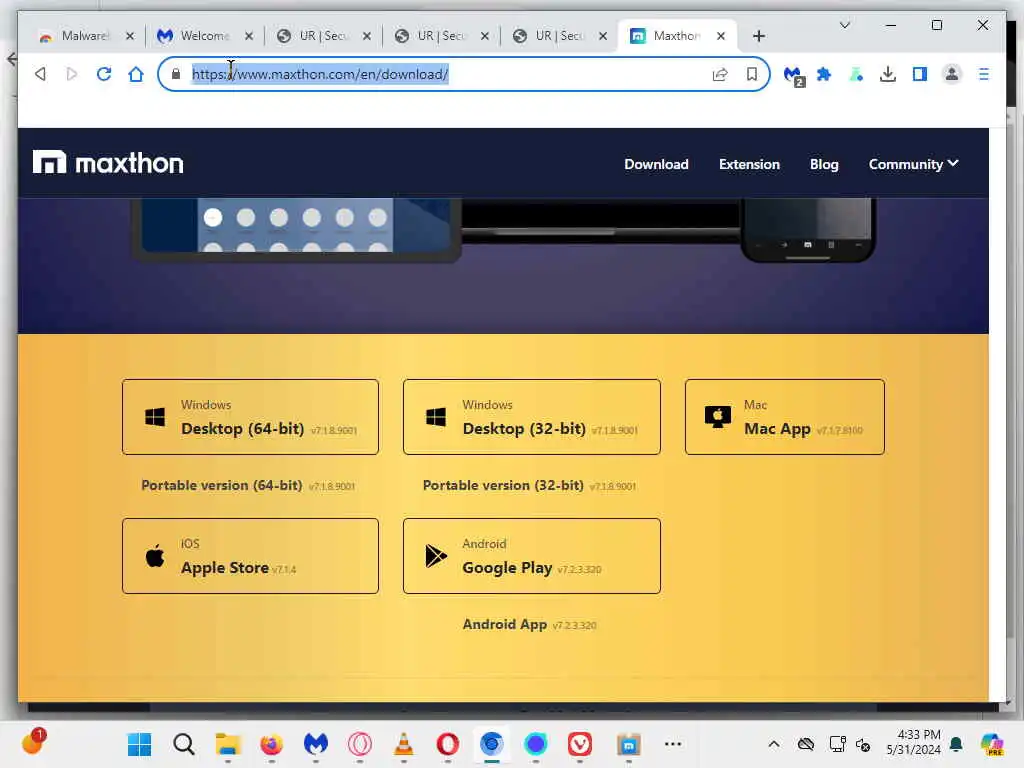Open the iOS Apple Store button

coord(250,556)
